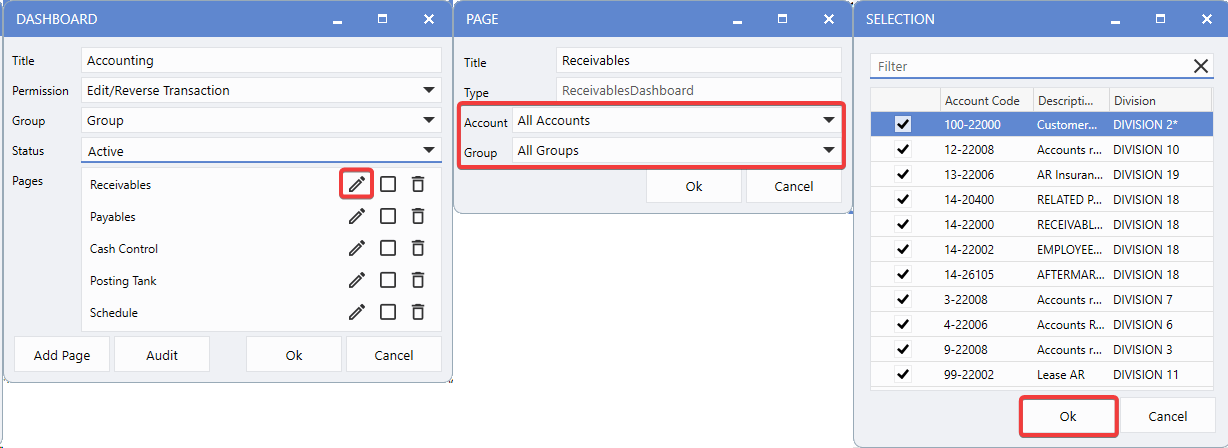
Task: Click the Add Page button
Action: point(61,355)
